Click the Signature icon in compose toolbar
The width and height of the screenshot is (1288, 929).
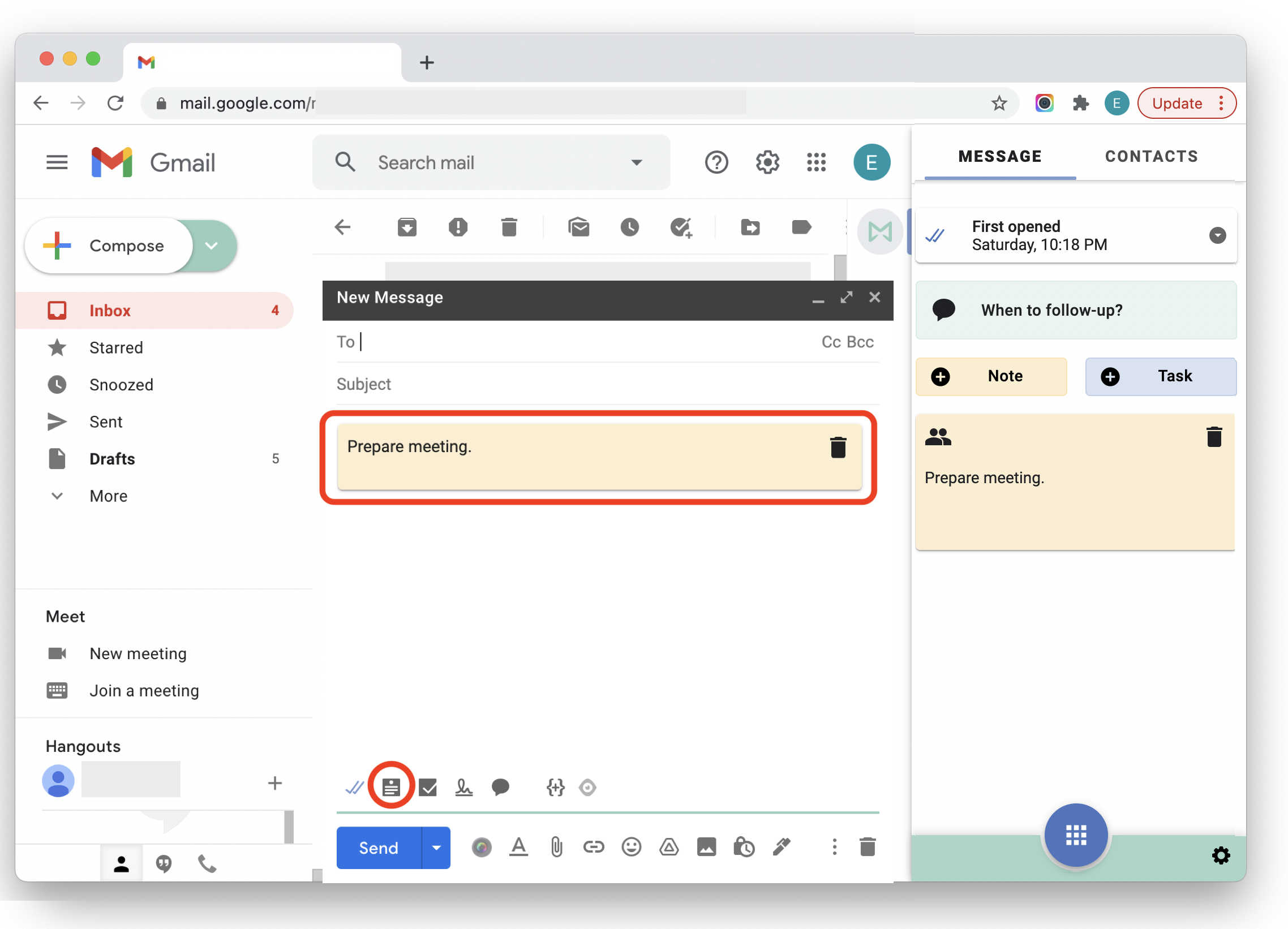(x=463, y=788)
